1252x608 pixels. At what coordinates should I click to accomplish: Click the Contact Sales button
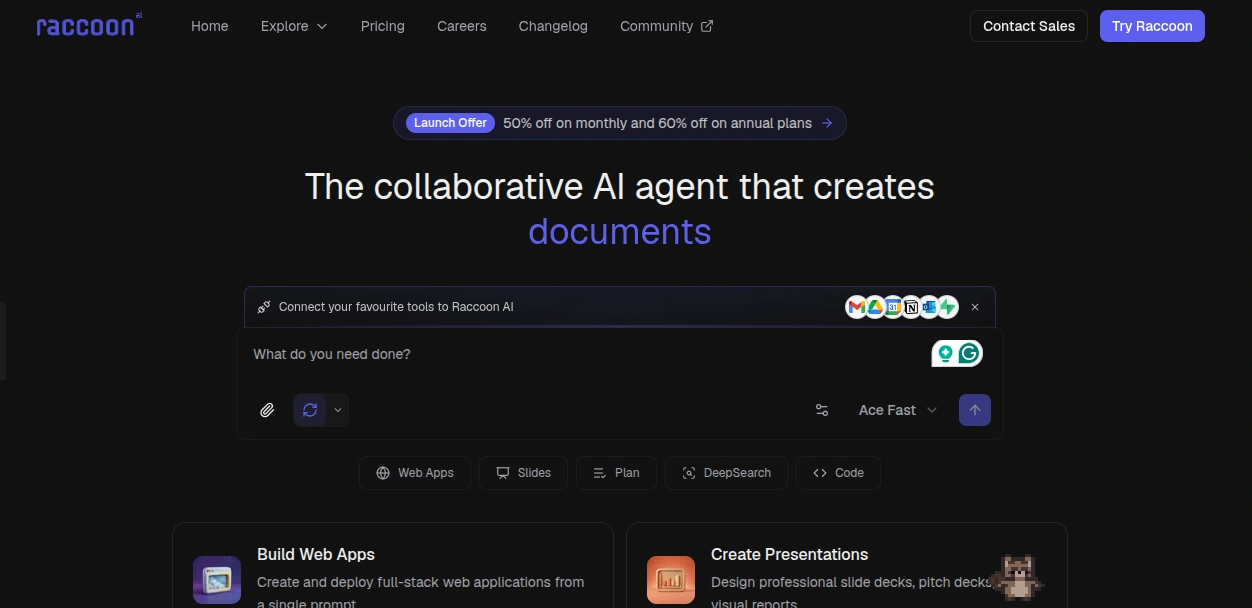[x=1029, y=26]
